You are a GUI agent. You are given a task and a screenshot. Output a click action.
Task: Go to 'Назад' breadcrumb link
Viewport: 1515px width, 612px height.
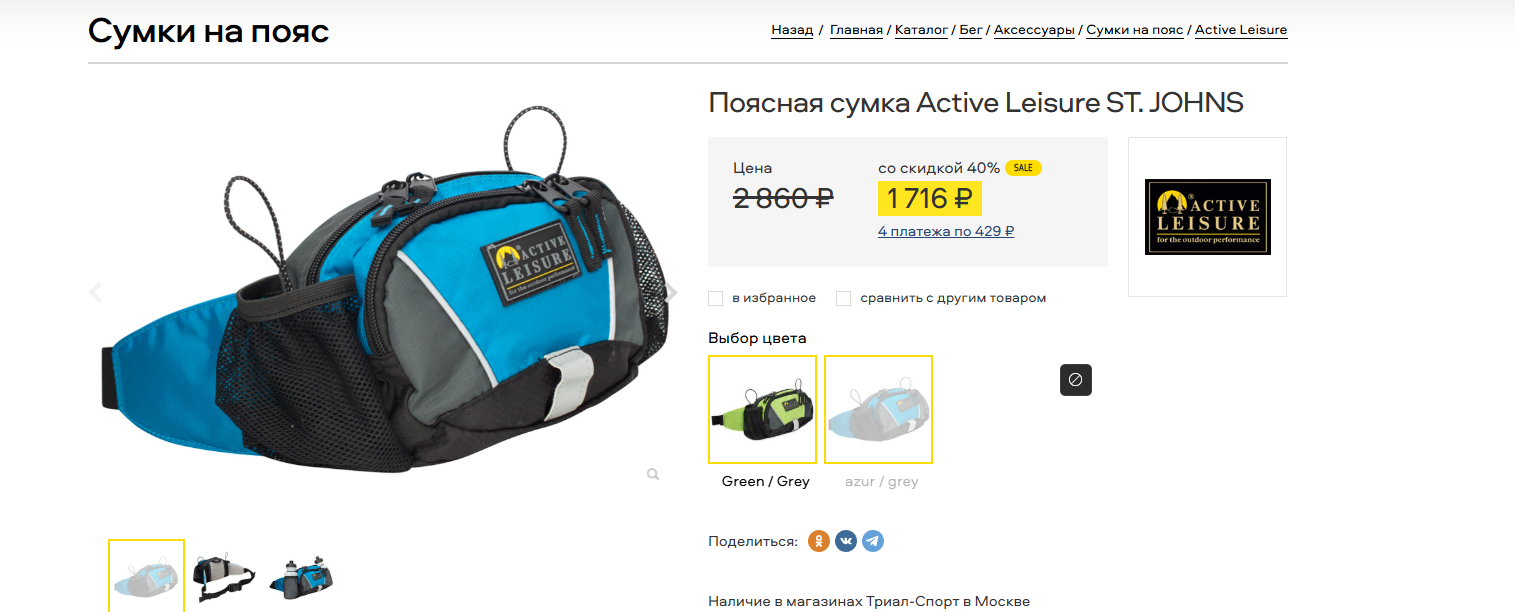coord(792,30)
